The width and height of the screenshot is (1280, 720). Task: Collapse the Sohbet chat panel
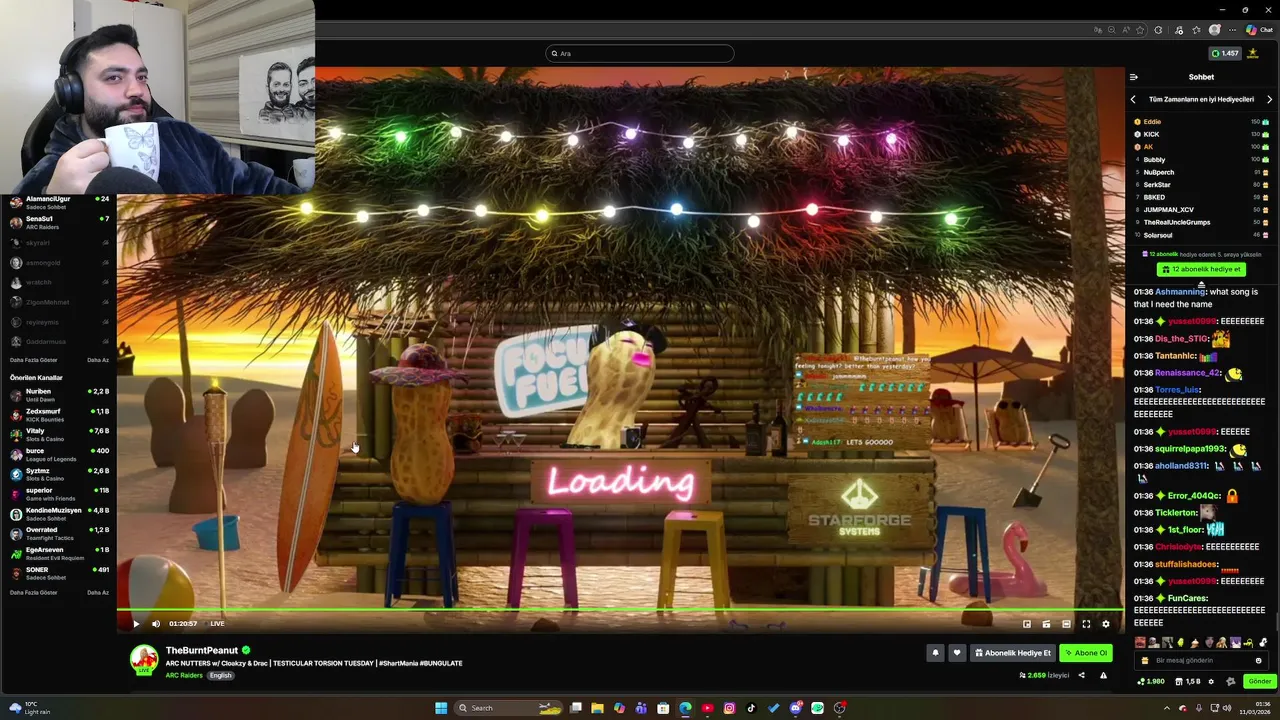(1133, 77)
